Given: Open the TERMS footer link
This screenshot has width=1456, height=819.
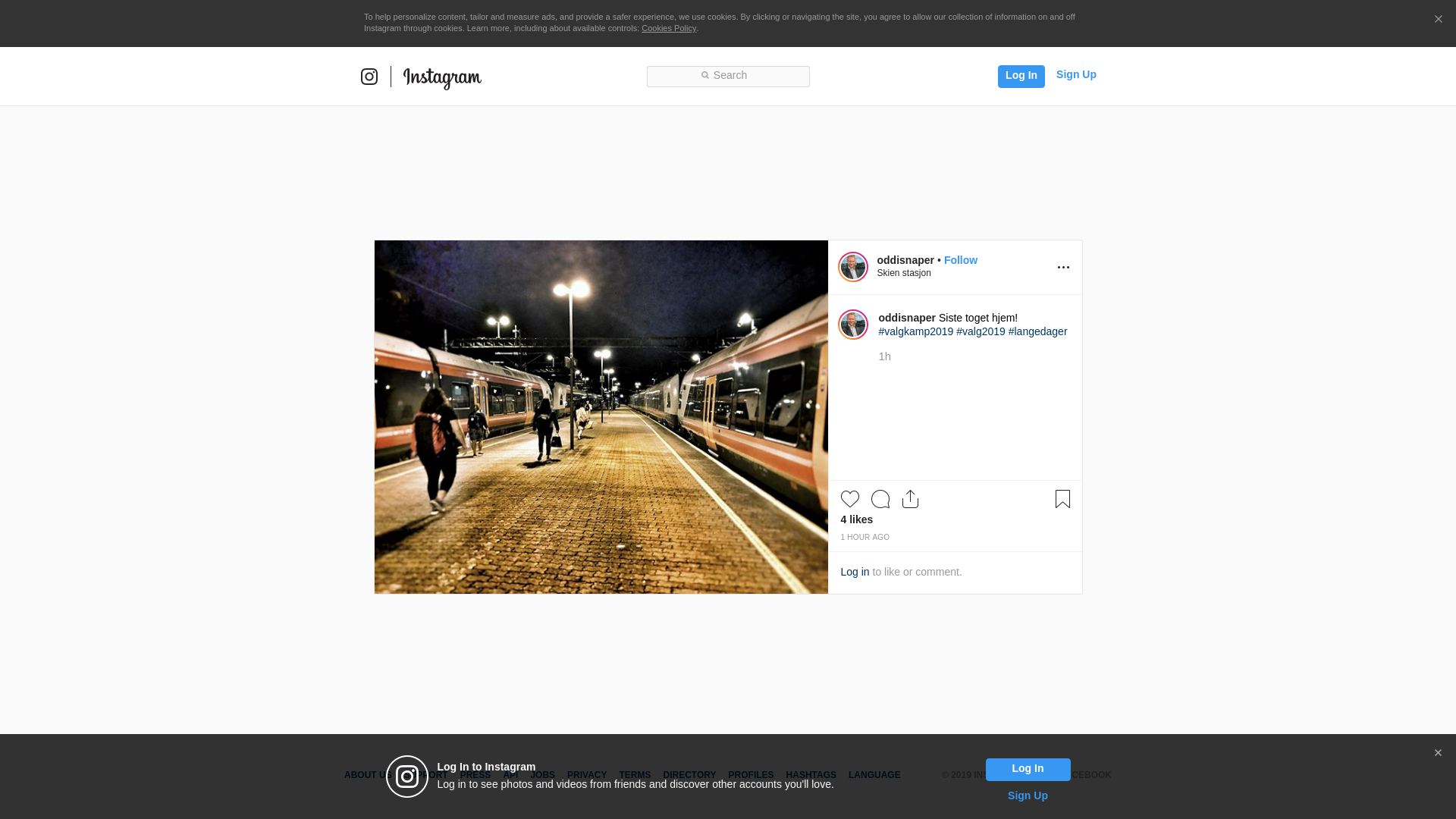Looking at the screenshot, I should point(635,775).
